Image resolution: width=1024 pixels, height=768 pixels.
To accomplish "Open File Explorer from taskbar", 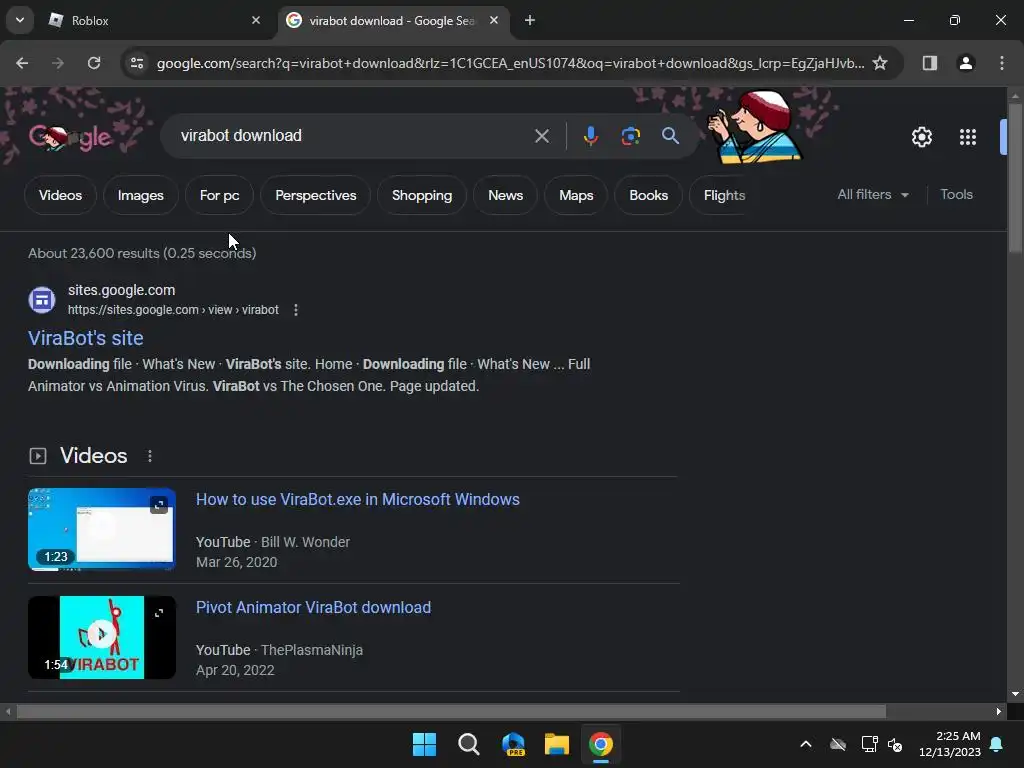I will 557,744.
